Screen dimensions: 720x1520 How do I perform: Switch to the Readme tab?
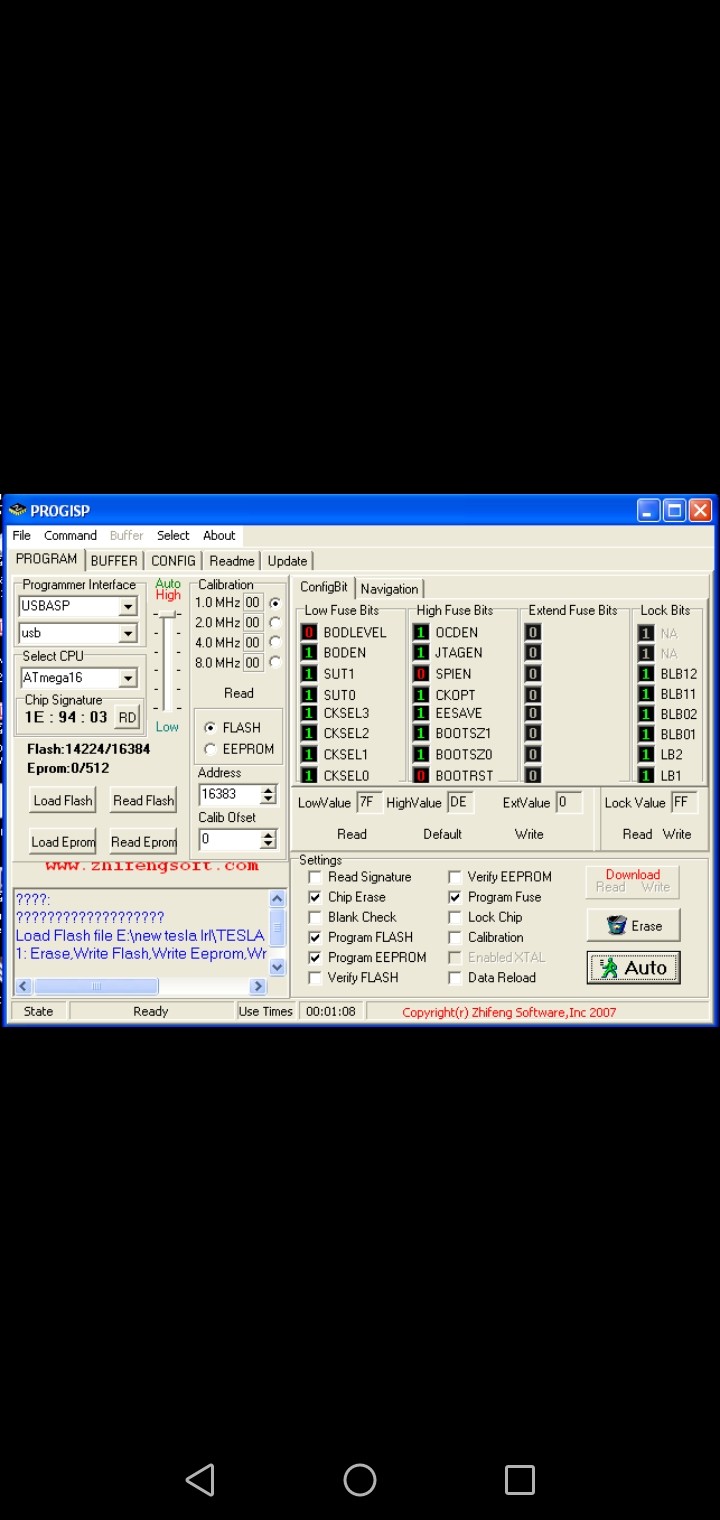click(232, 561)
